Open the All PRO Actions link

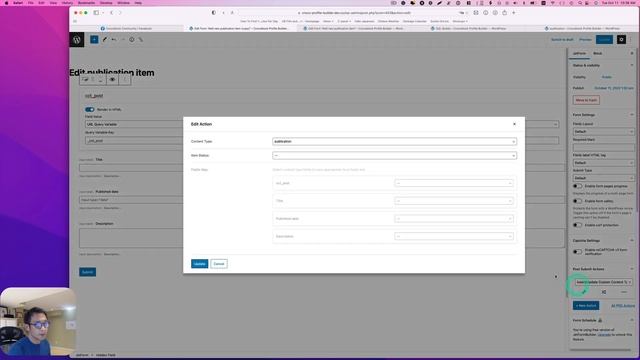coord(623,306)
